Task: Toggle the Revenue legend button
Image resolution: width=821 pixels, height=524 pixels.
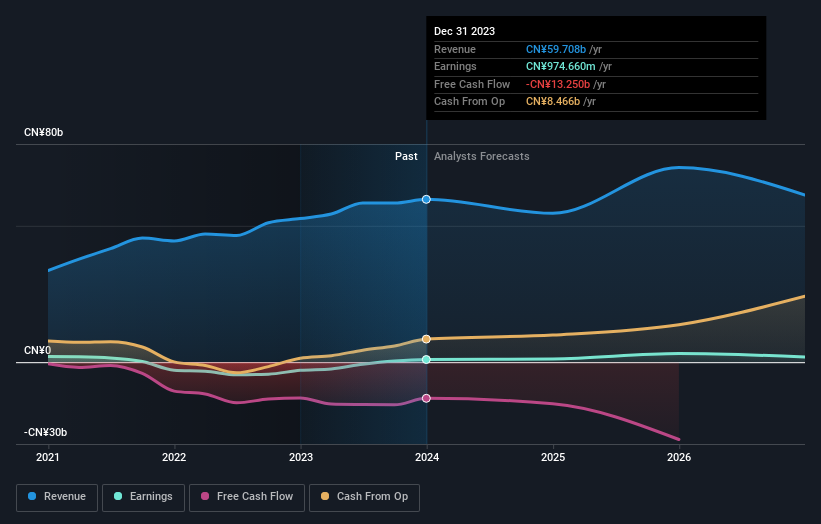Action: 57,497
